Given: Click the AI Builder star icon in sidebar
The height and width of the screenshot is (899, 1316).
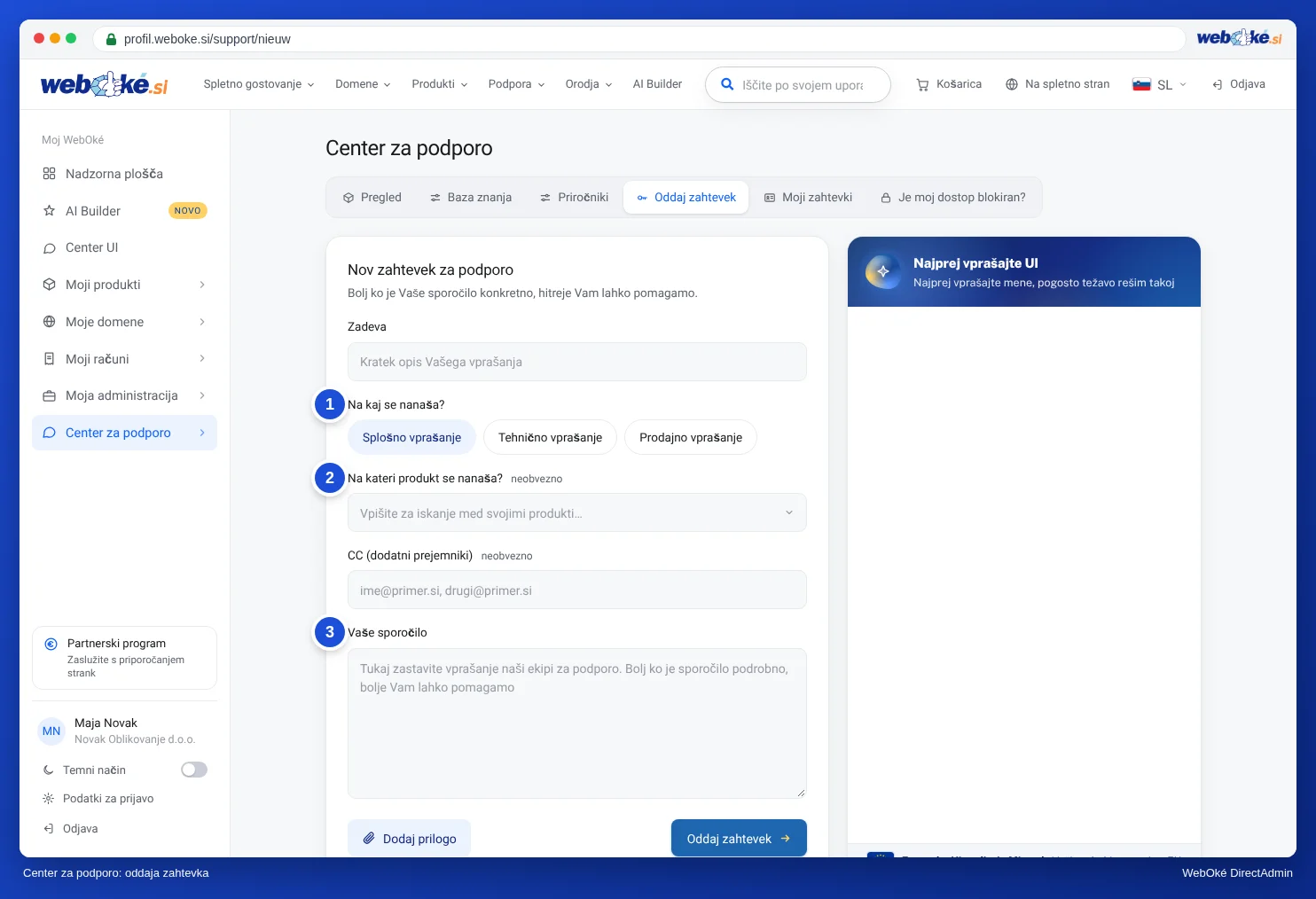Looking at the screenshot, I should (x=50, y=211).
